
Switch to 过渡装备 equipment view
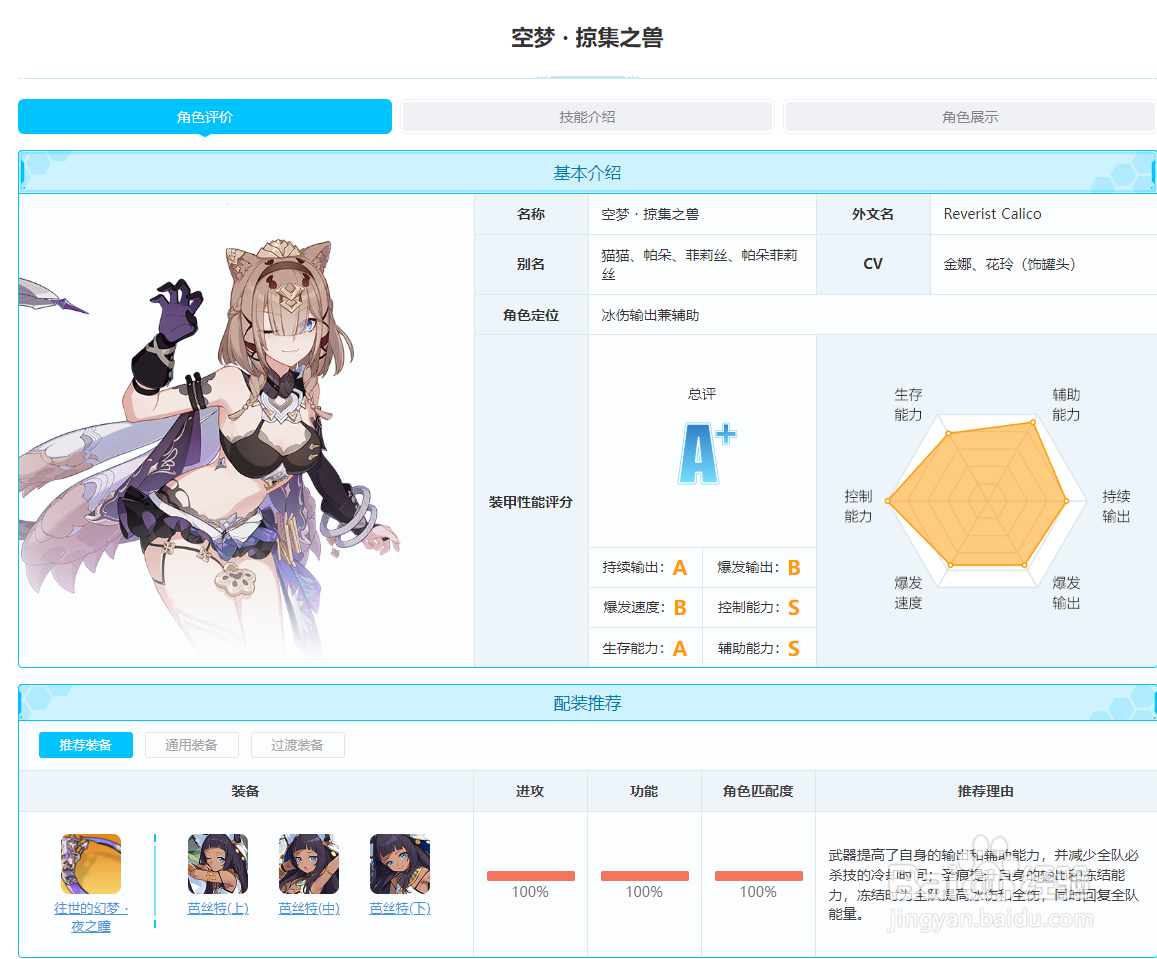tap(297, 745)
